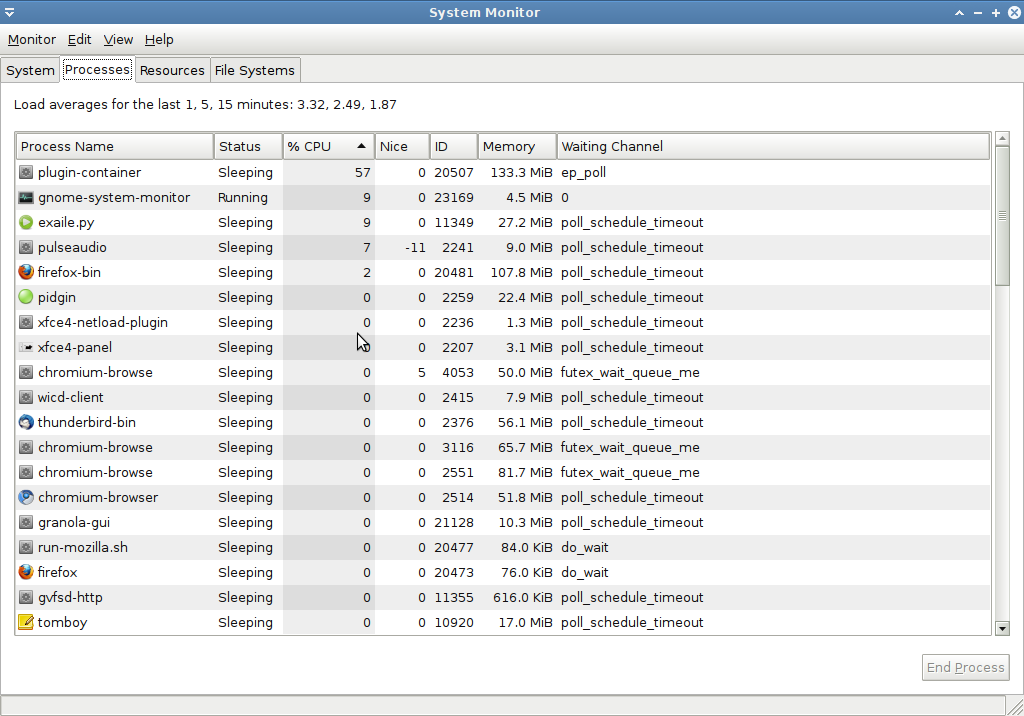Open the Edit menu

tap(80, 40)
